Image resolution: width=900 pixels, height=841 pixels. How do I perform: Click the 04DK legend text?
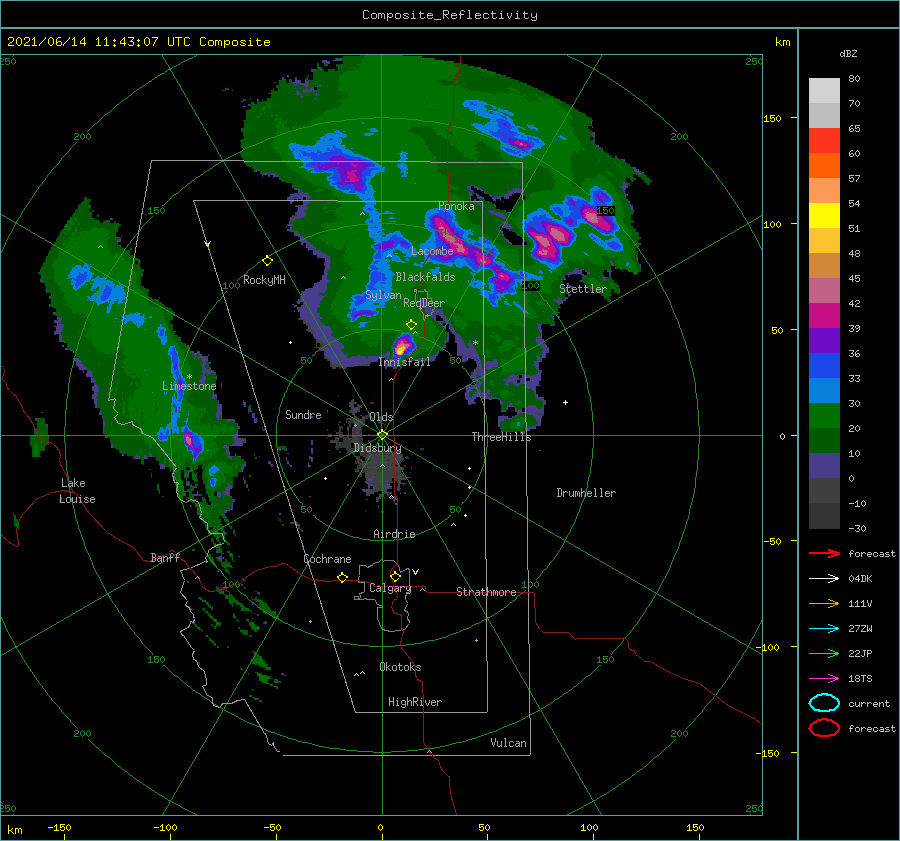pos(860,579)
